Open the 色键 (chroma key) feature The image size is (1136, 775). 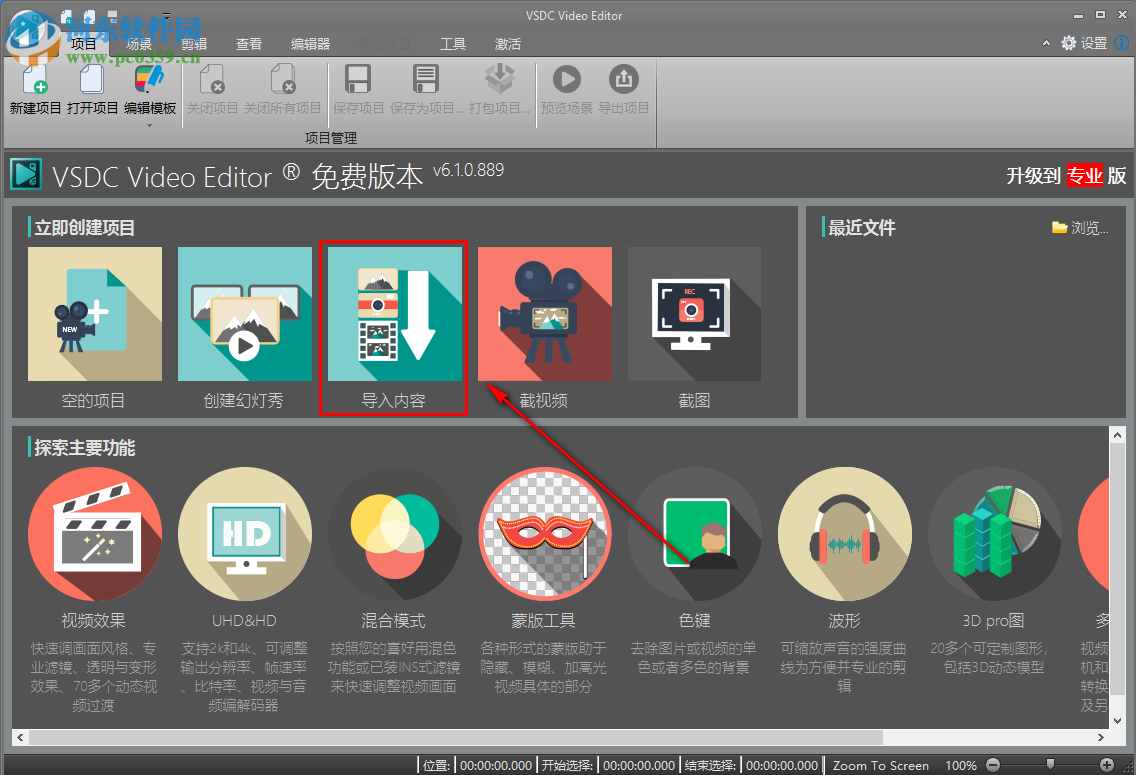coord(694,534)
